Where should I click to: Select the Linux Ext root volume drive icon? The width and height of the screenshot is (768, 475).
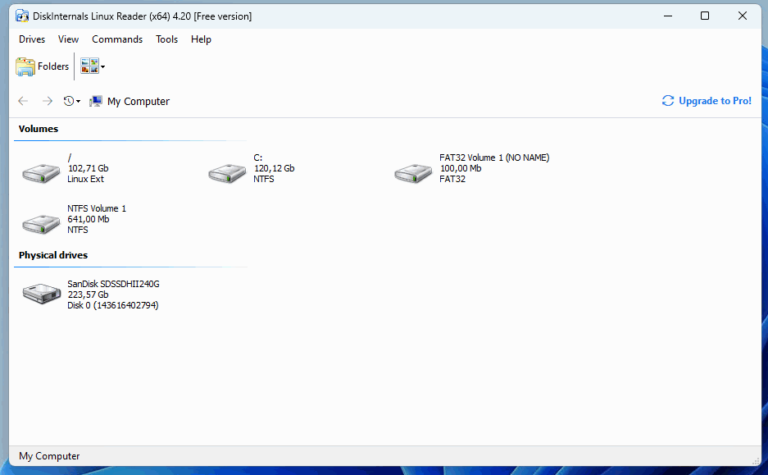(x=41, y=172)
